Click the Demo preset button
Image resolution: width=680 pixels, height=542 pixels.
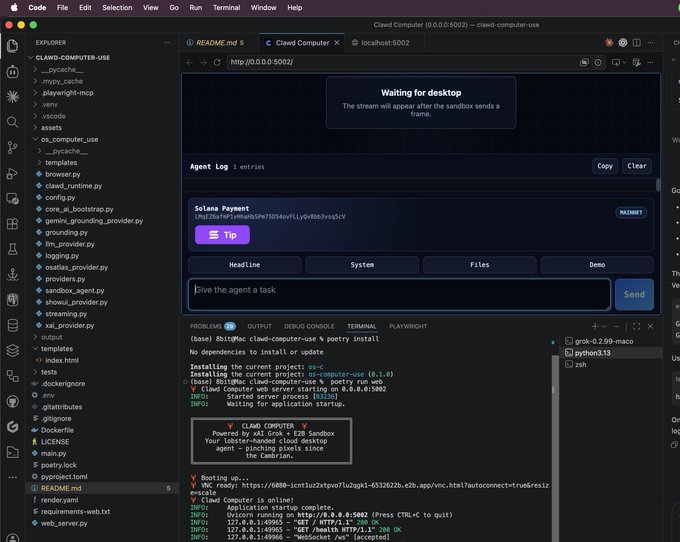[x=597, y=264]
